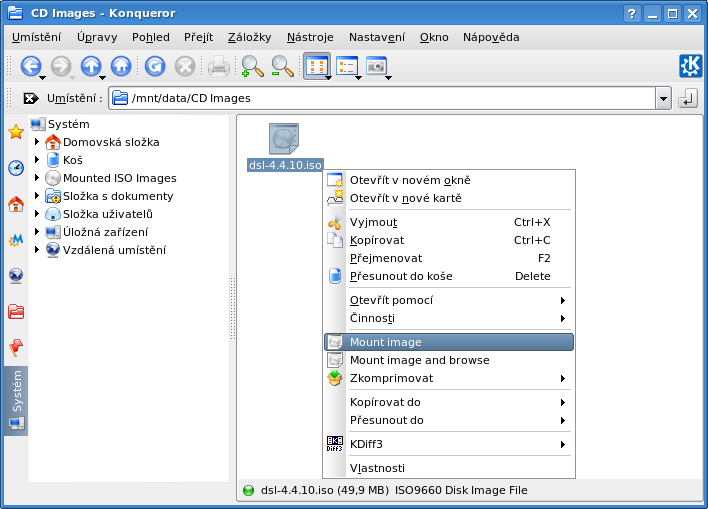This screenshot has width=708, height=509.
Task: Select Kopírovat from context menu
Action: click(449, 240)
